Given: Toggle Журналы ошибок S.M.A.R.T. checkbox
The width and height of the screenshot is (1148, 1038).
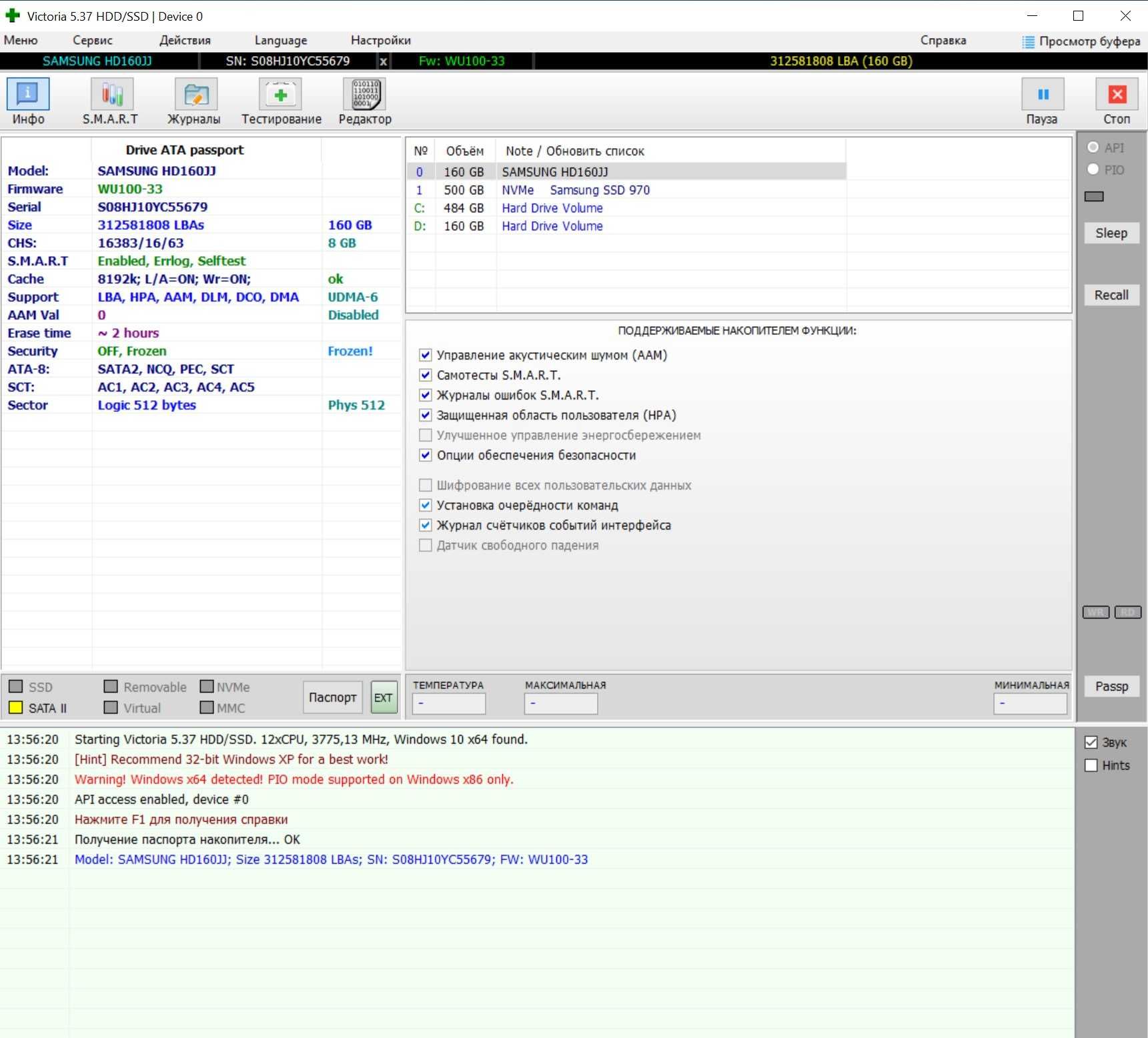Looking at the screenshot, I should 425,395.
